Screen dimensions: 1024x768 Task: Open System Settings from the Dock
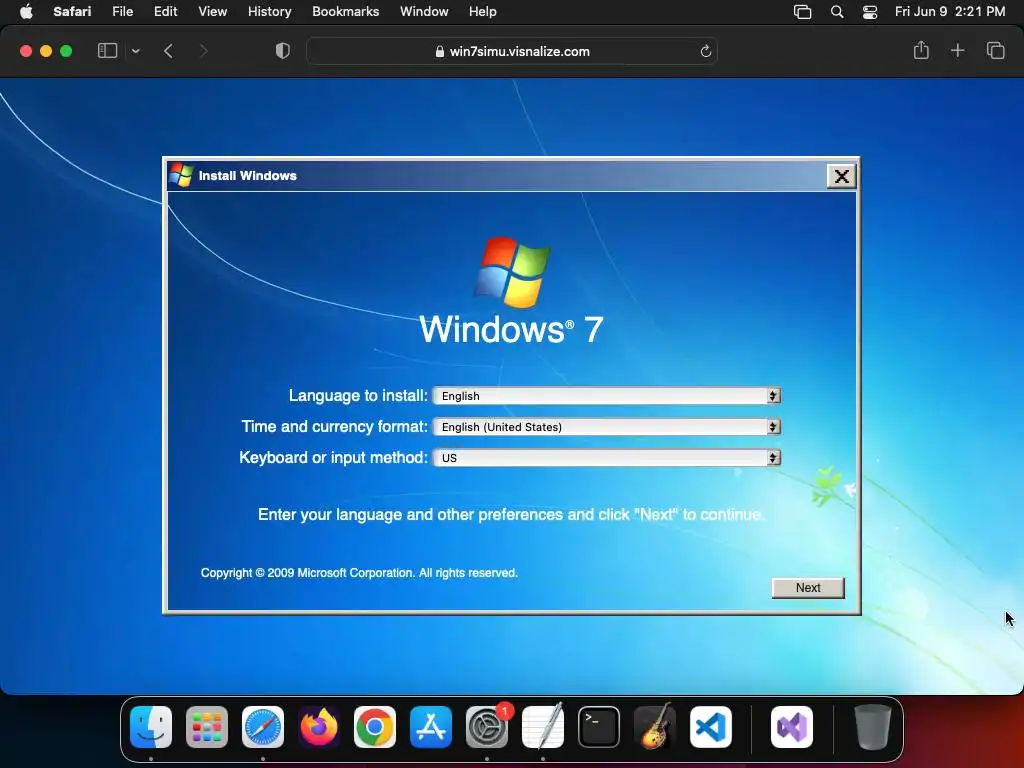click(x=487, y=727)
